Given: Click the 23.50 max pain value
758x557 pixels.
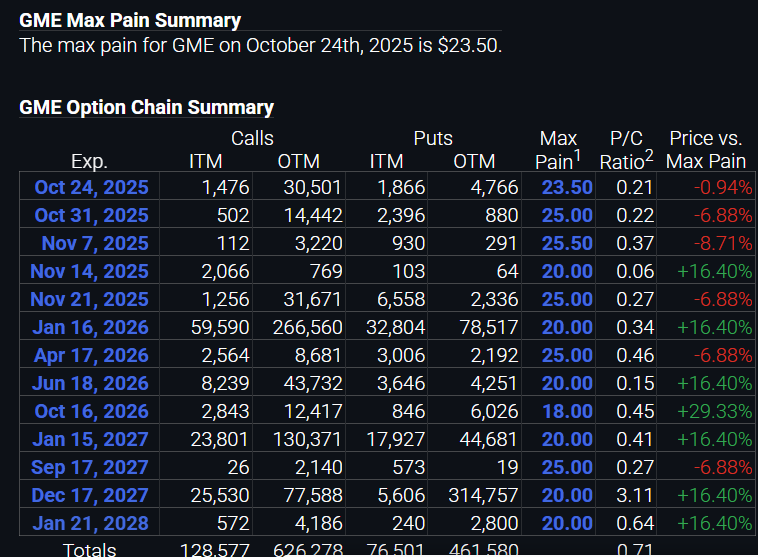Looking at the screenshot, I should (x=567, y=187).
